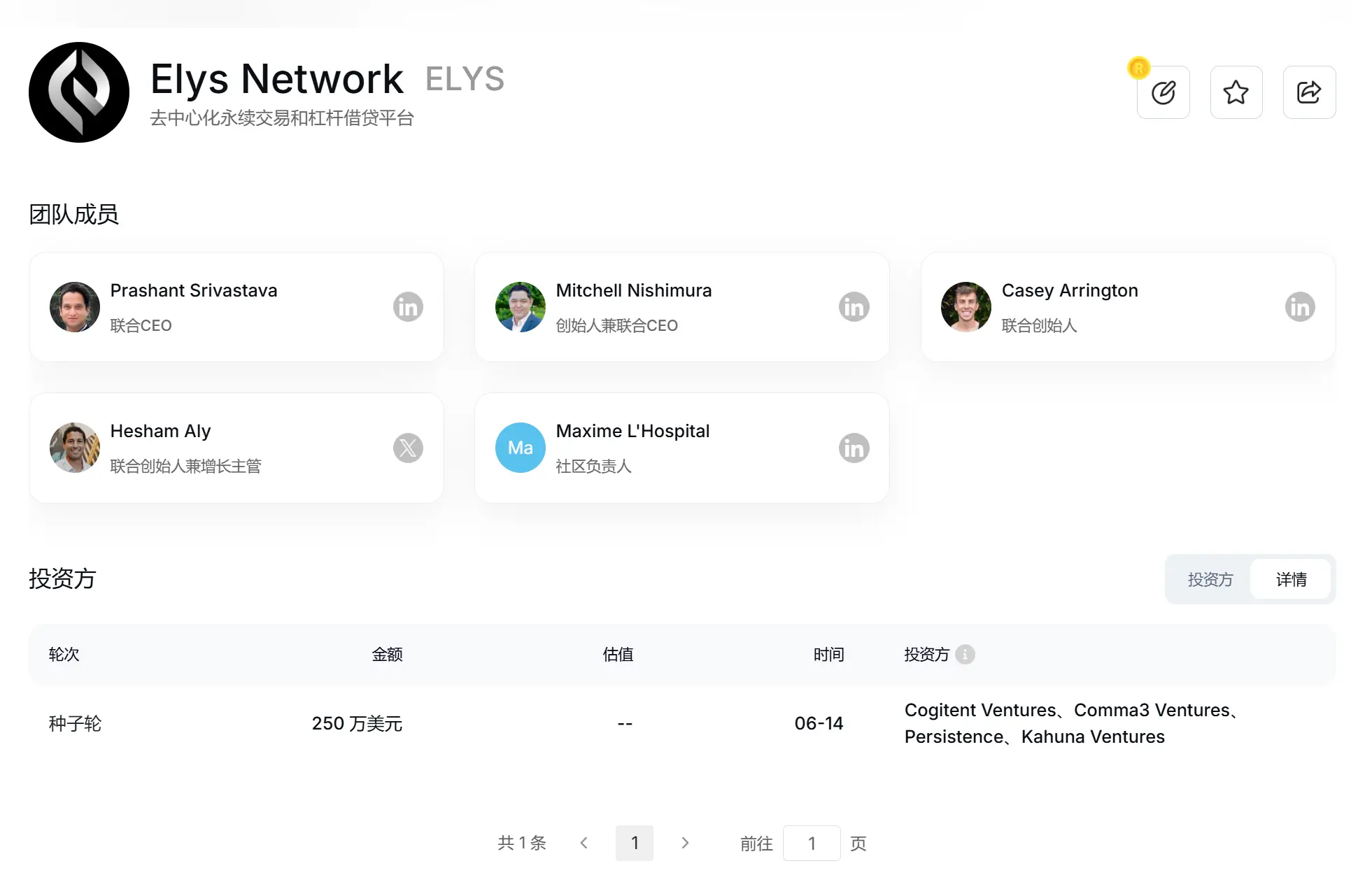Click the edit pencil icon button
This screenshot has width=1351, height=896.
[1163, 92]
